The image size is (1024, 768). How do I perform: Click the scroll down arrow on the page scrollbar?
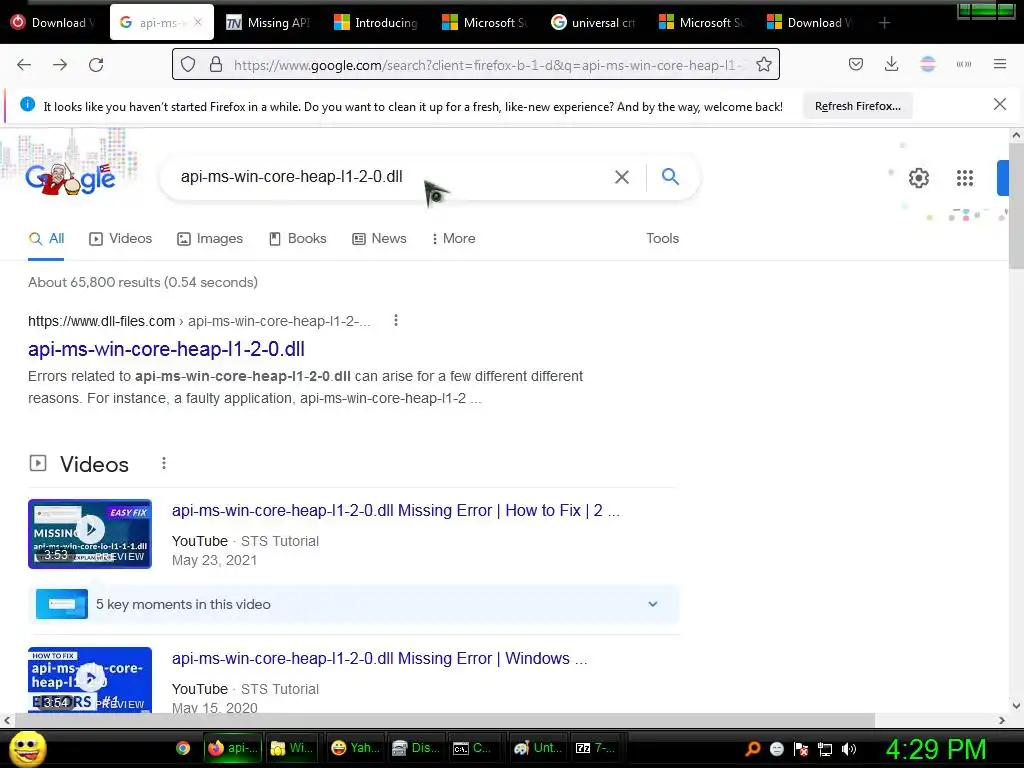(x=1016, y=705)
